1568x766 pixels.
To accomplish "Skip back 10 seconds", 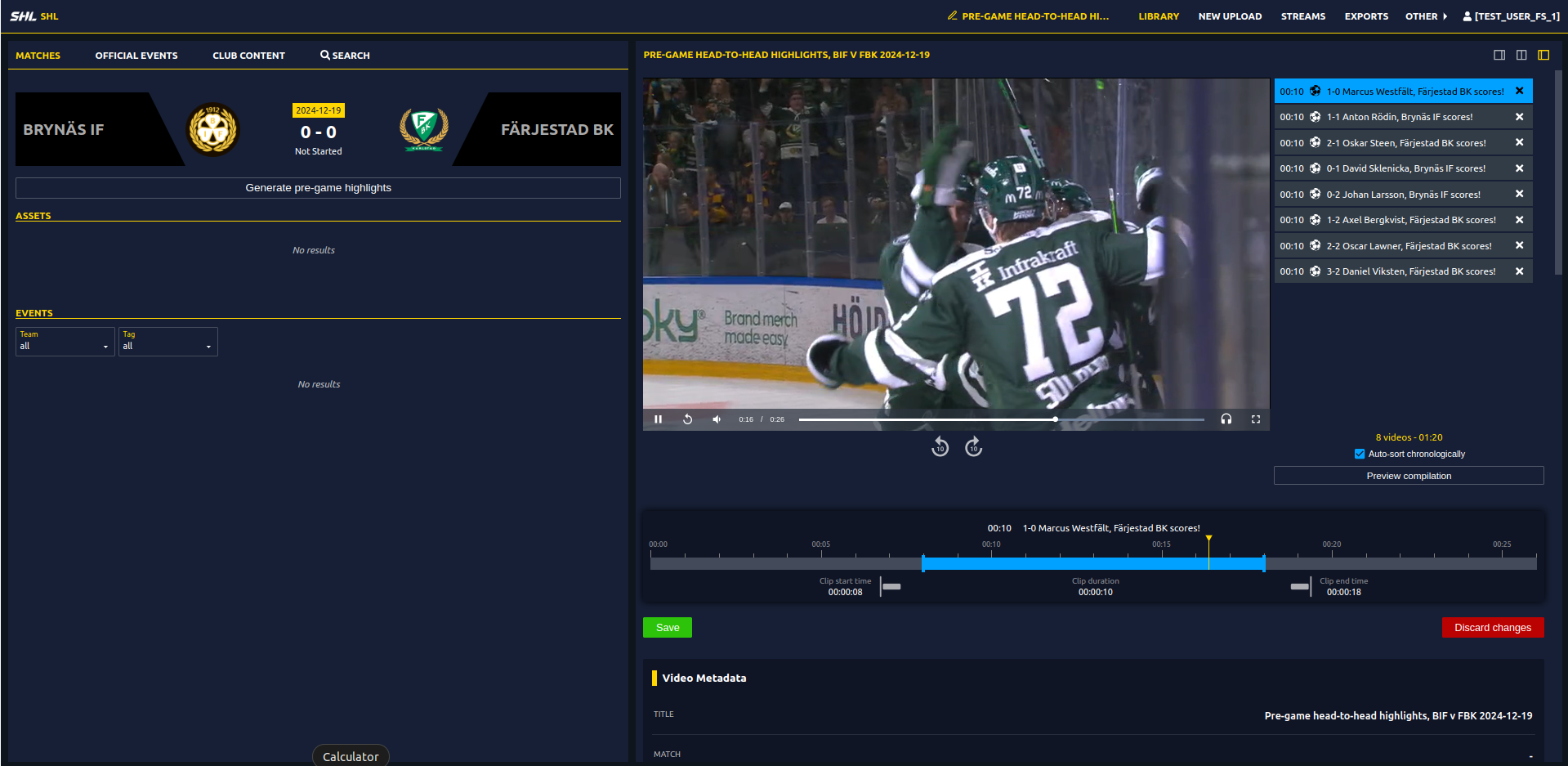I will coord(940,446).
